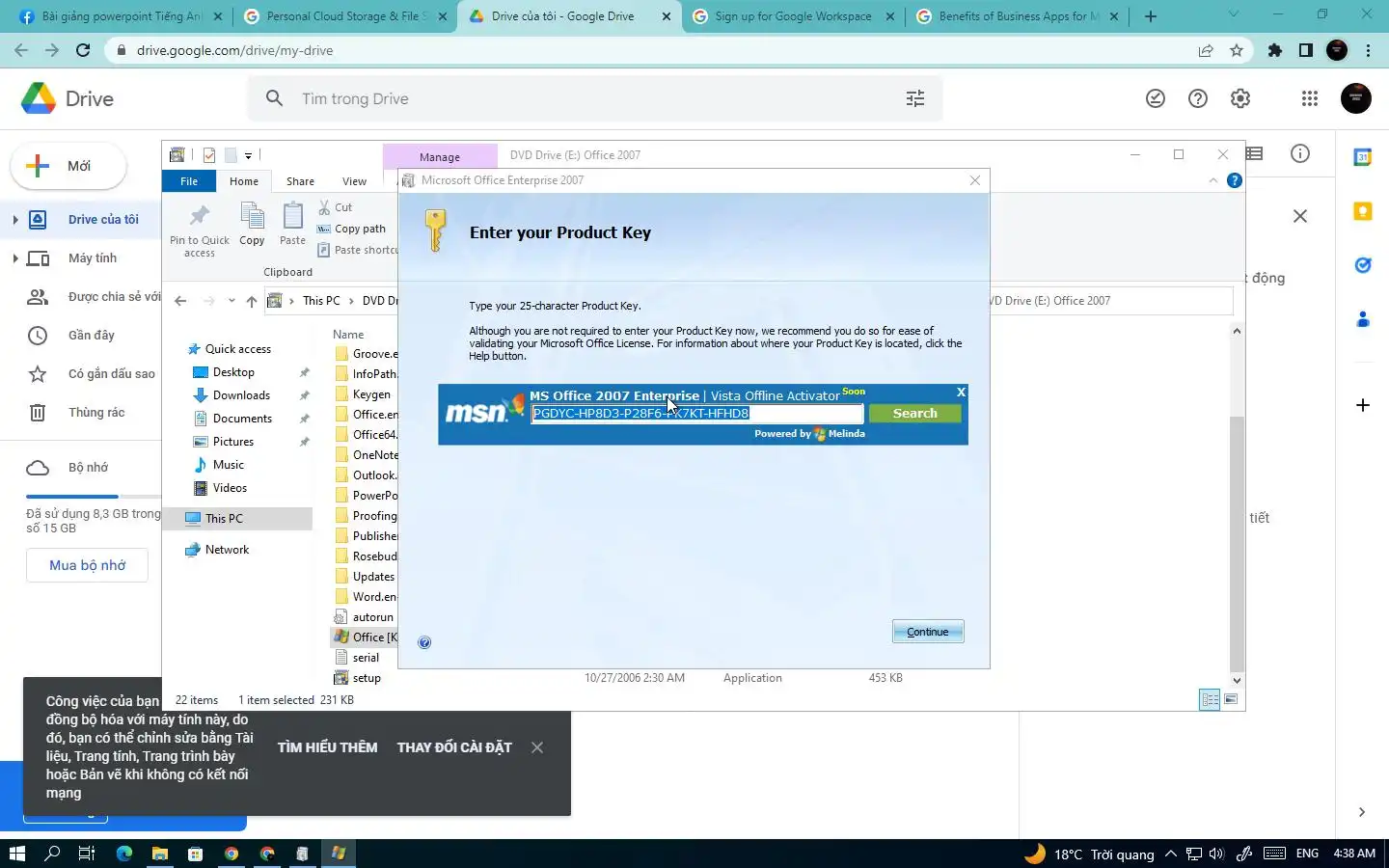
Task: Click the Explorer ribbon help icon
Action: 1234,180
